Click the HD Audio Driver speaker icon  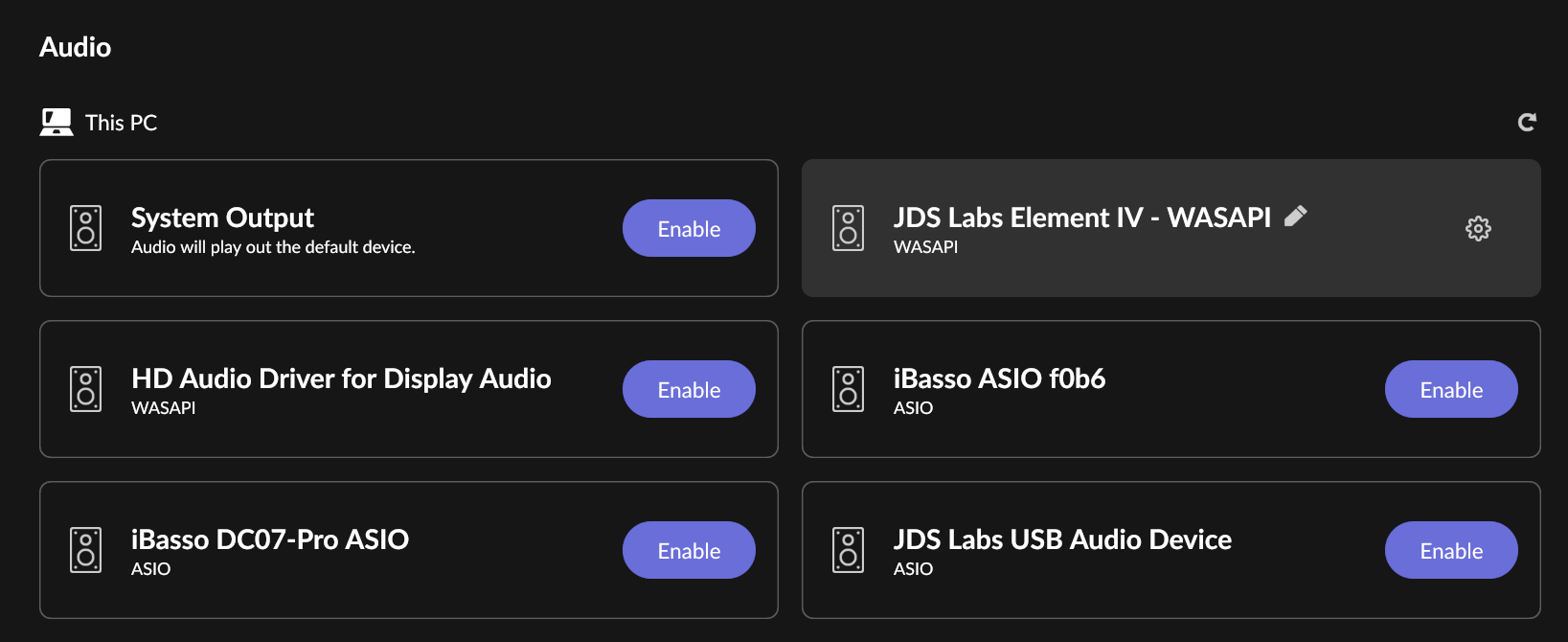pyautogui.click(x=86, y=389)
